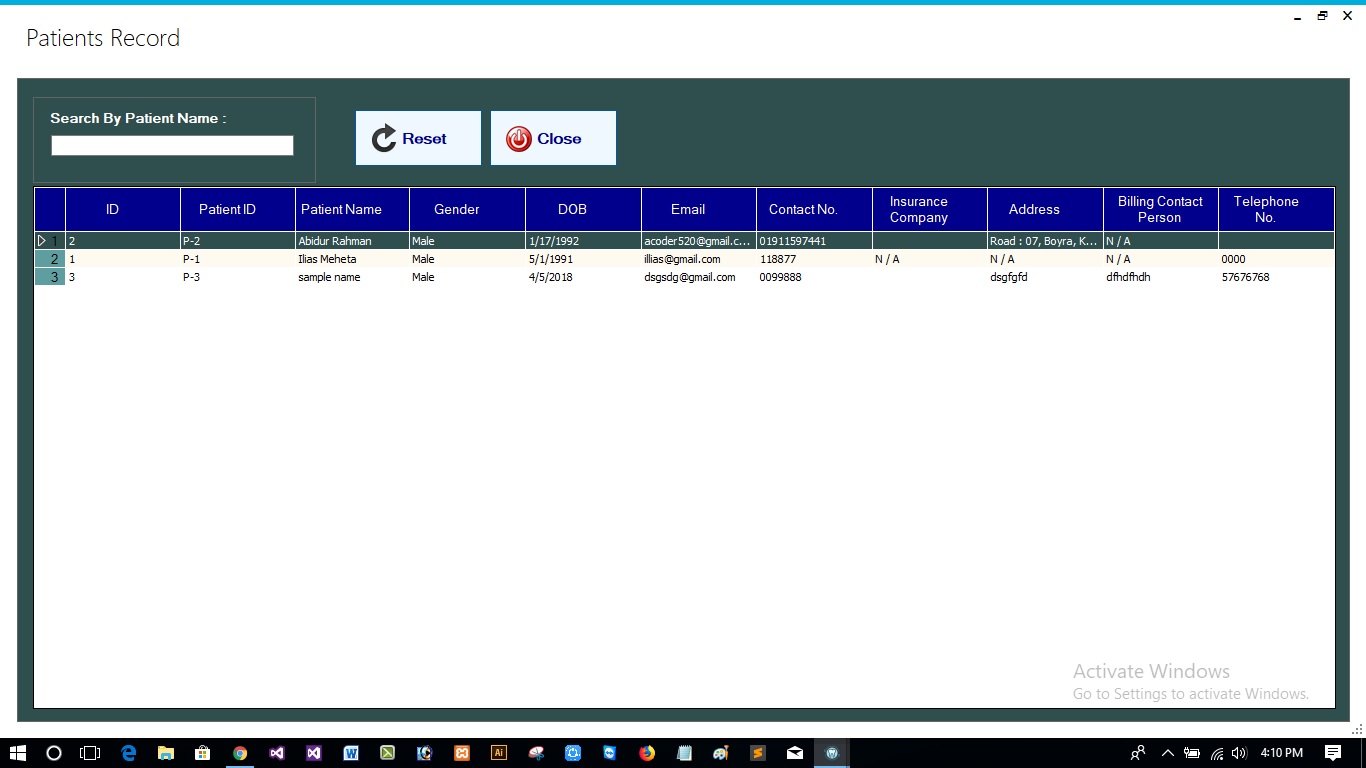Image resolution: width=1366 pixels, height=768 pixels.
Task: Open the battery status icon
Action: point(1192,753)
